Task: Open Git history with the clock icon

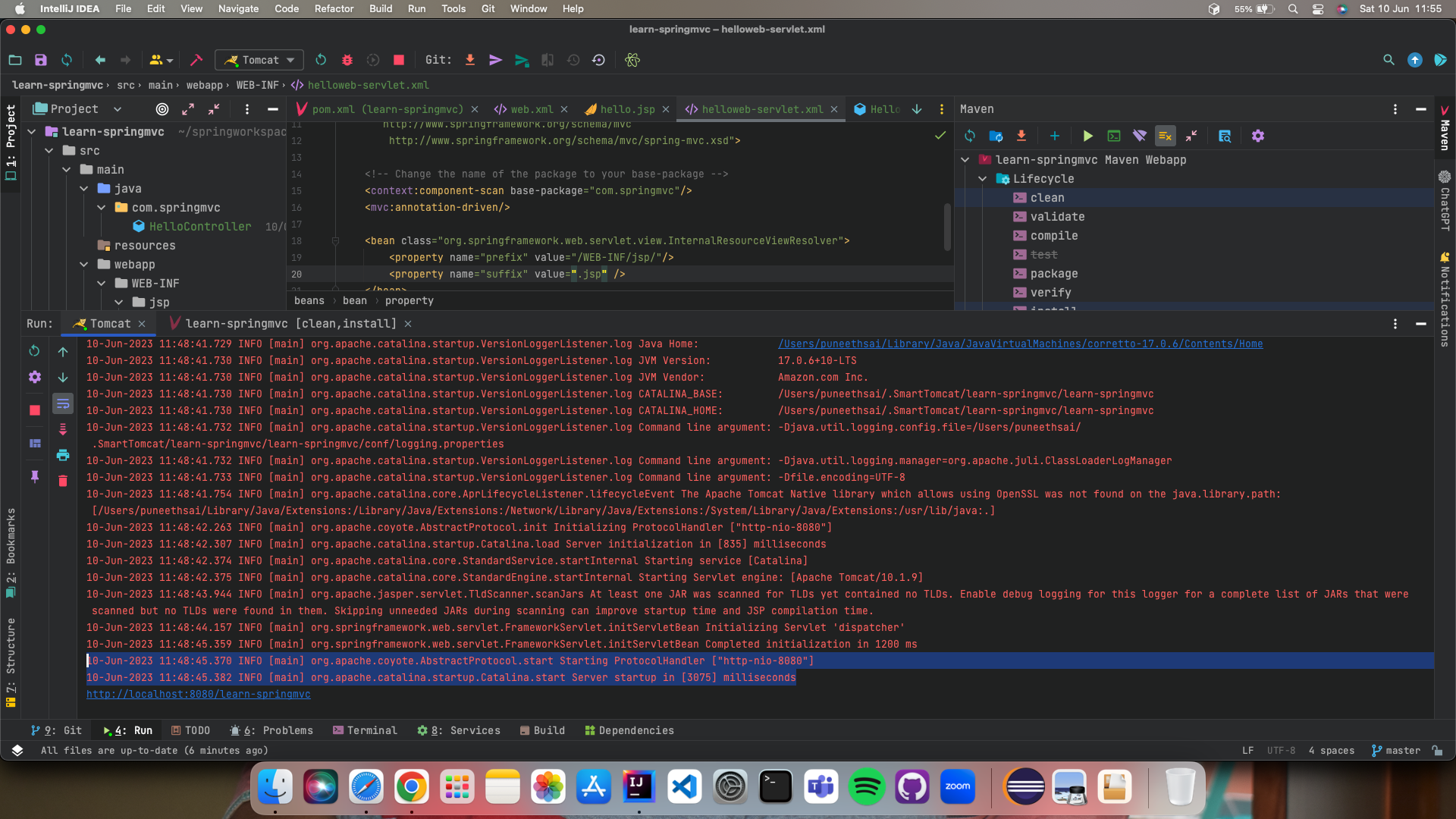Action: coord(573,60)
